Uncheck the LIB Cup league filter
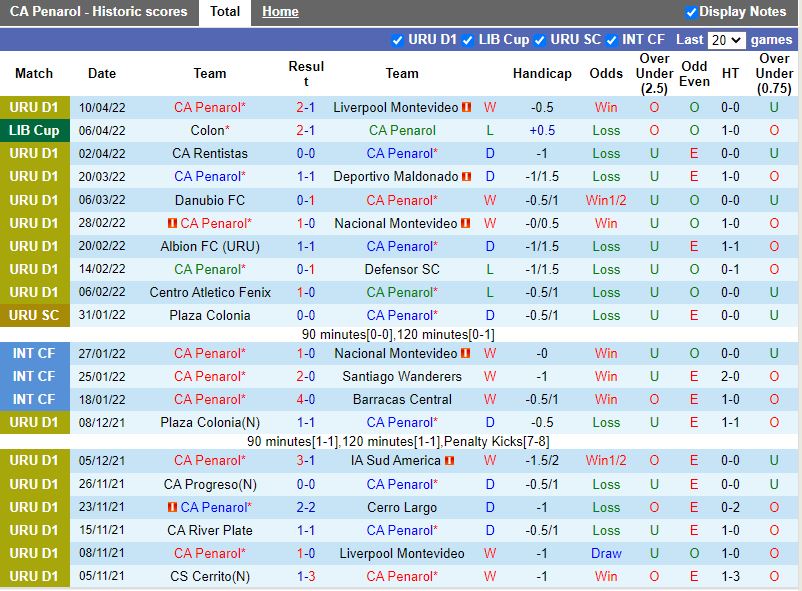The height and width of the screenshot is (591, 802). point(467,40)
